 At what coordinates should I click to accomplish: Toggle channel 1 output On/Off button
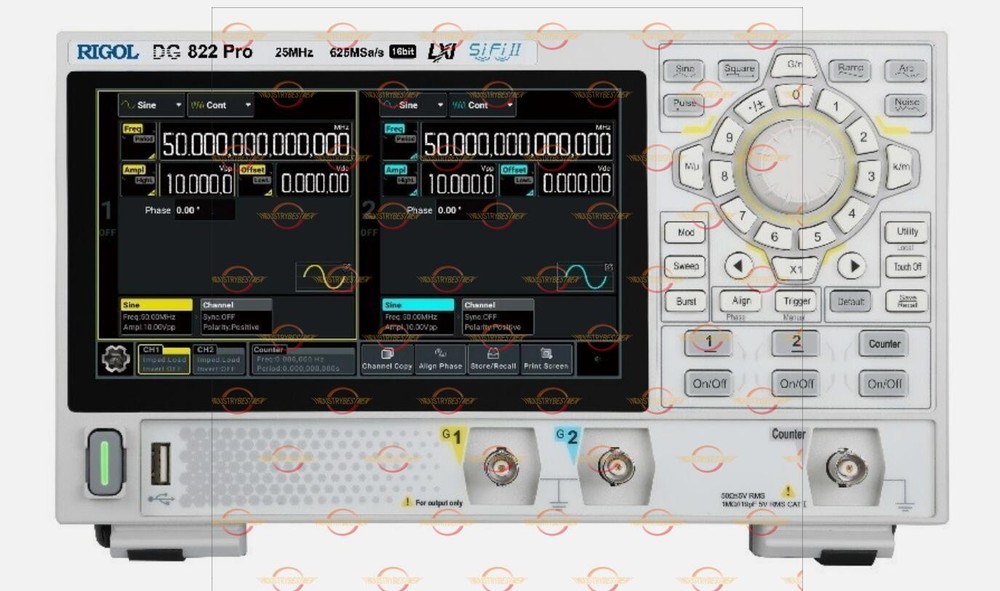(708, 384)
